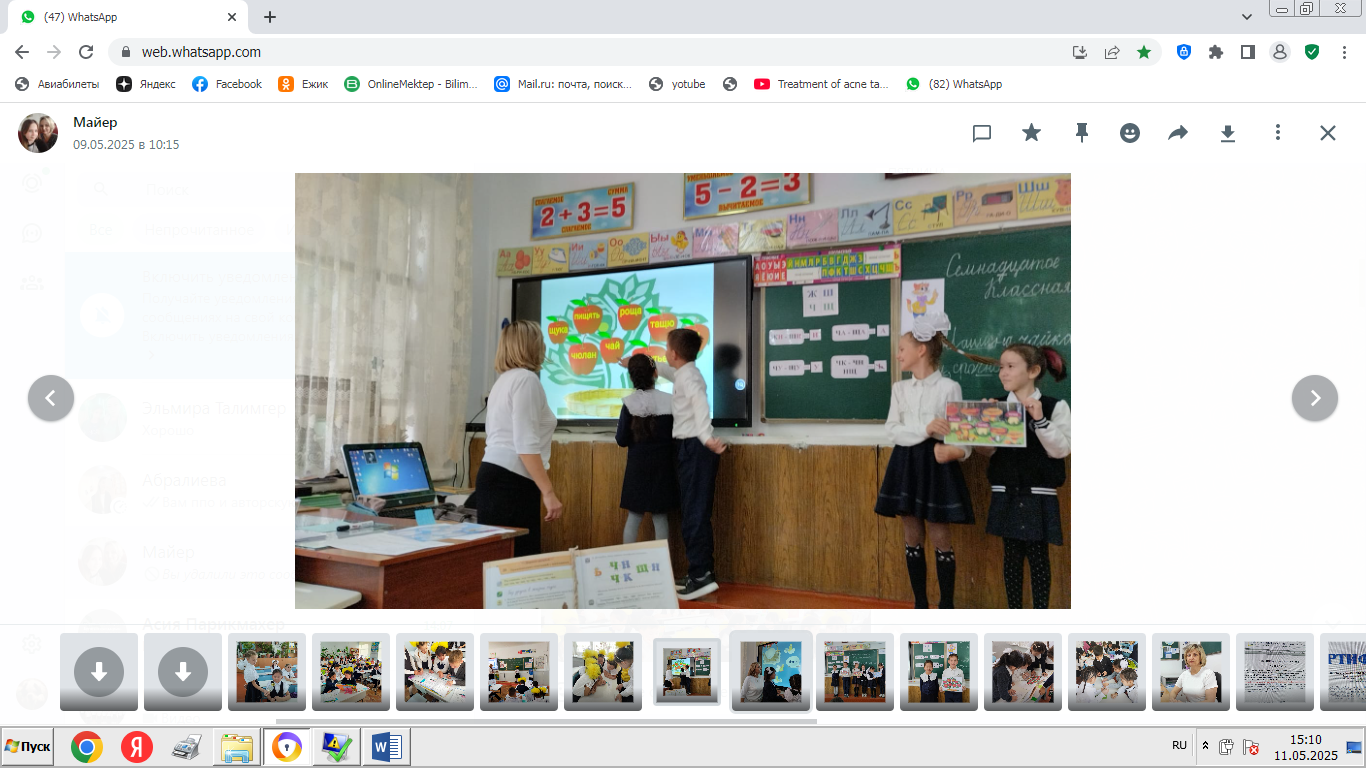View site information via the lock icon
Image resolution: width=1366 pixels, height=768 pixels.
coord(126,52)
